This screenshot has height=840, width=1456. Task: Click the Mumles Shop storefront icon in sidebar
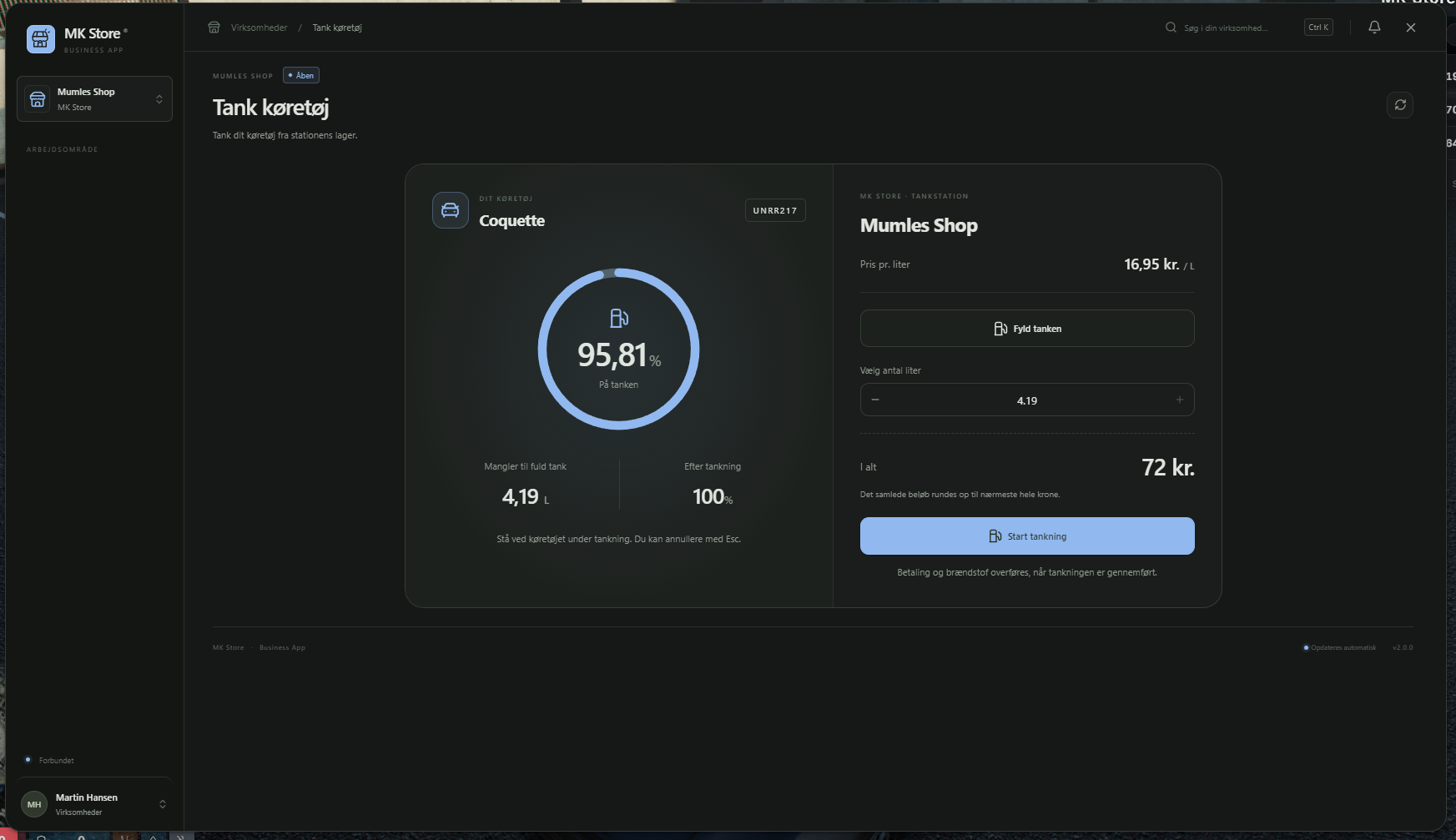38,99
